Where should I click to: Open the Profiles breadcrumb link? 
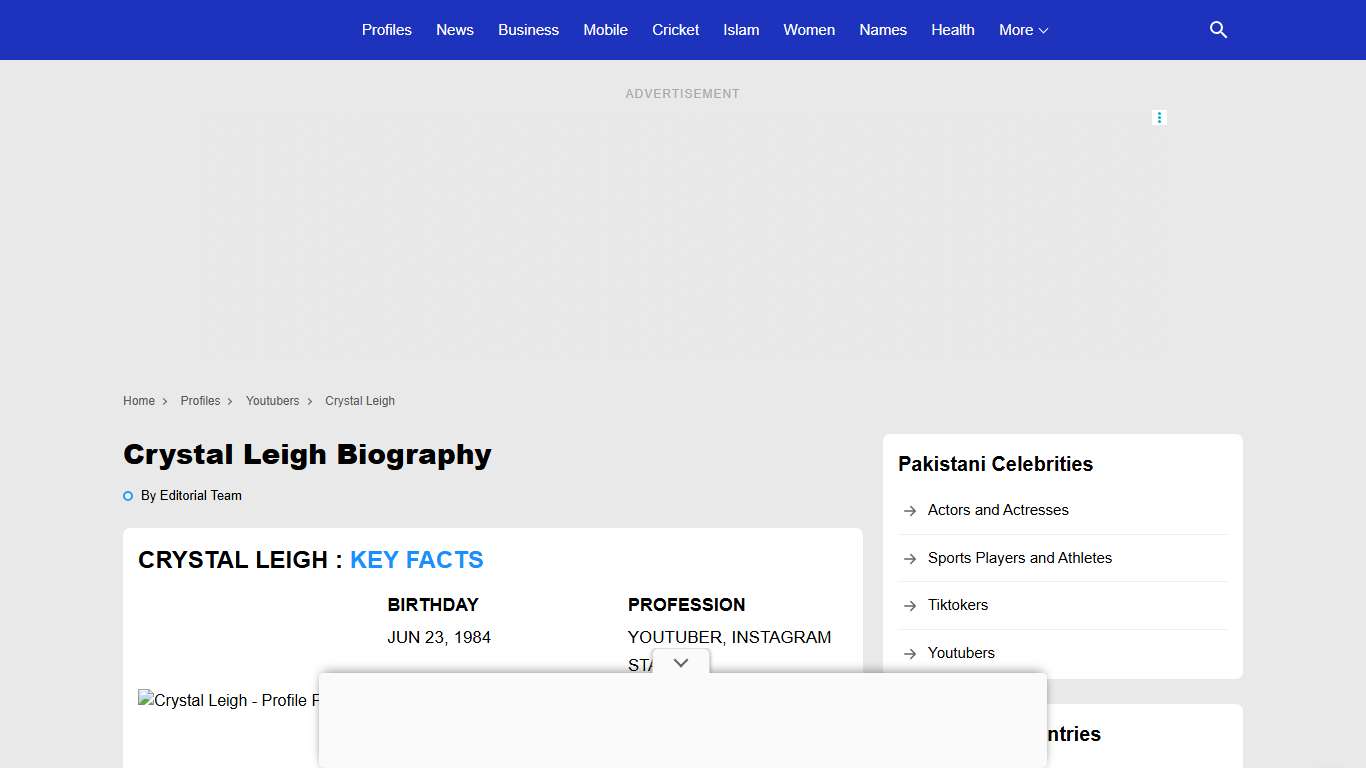pyautogui.click(x=200, y=401)
